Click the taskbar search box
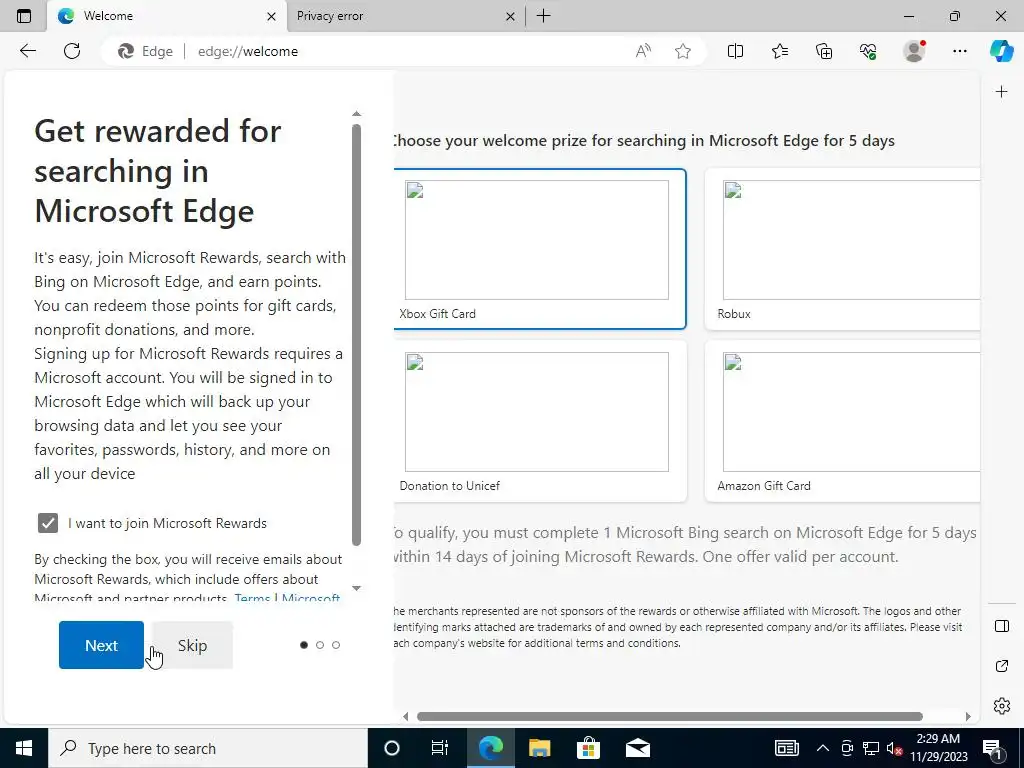Screen dimensions: 1024x768 [x=208, y=748]
